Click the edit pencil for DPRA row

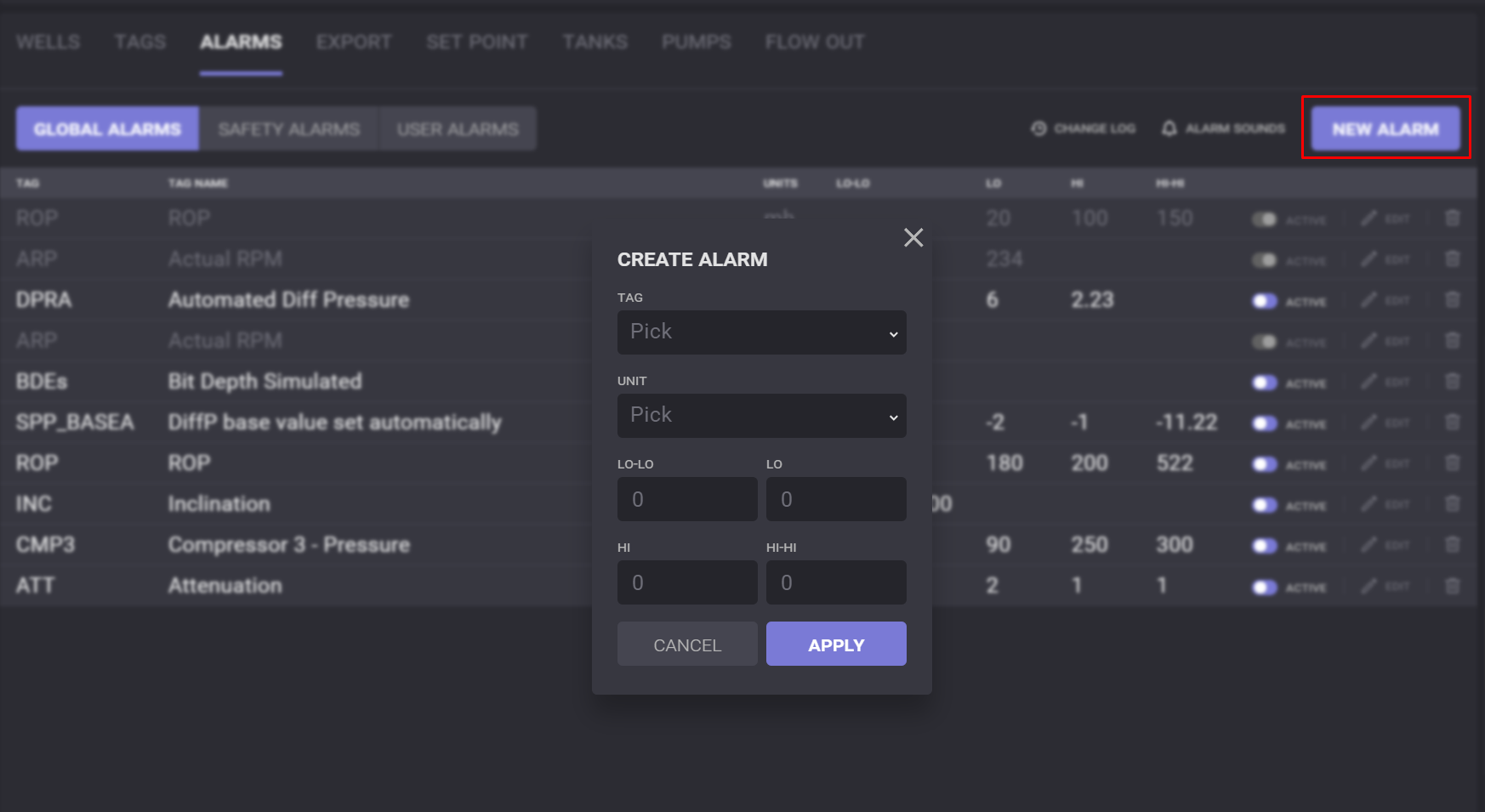[x=1368, y=300]
